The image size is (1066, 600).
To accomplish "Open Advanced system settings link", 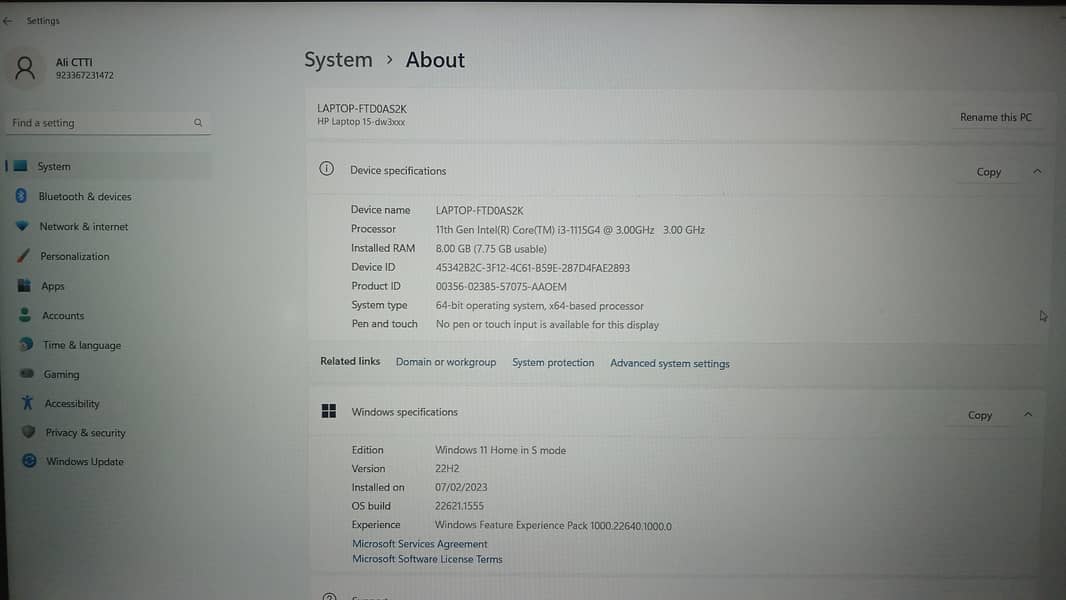I will click(669, 364).
